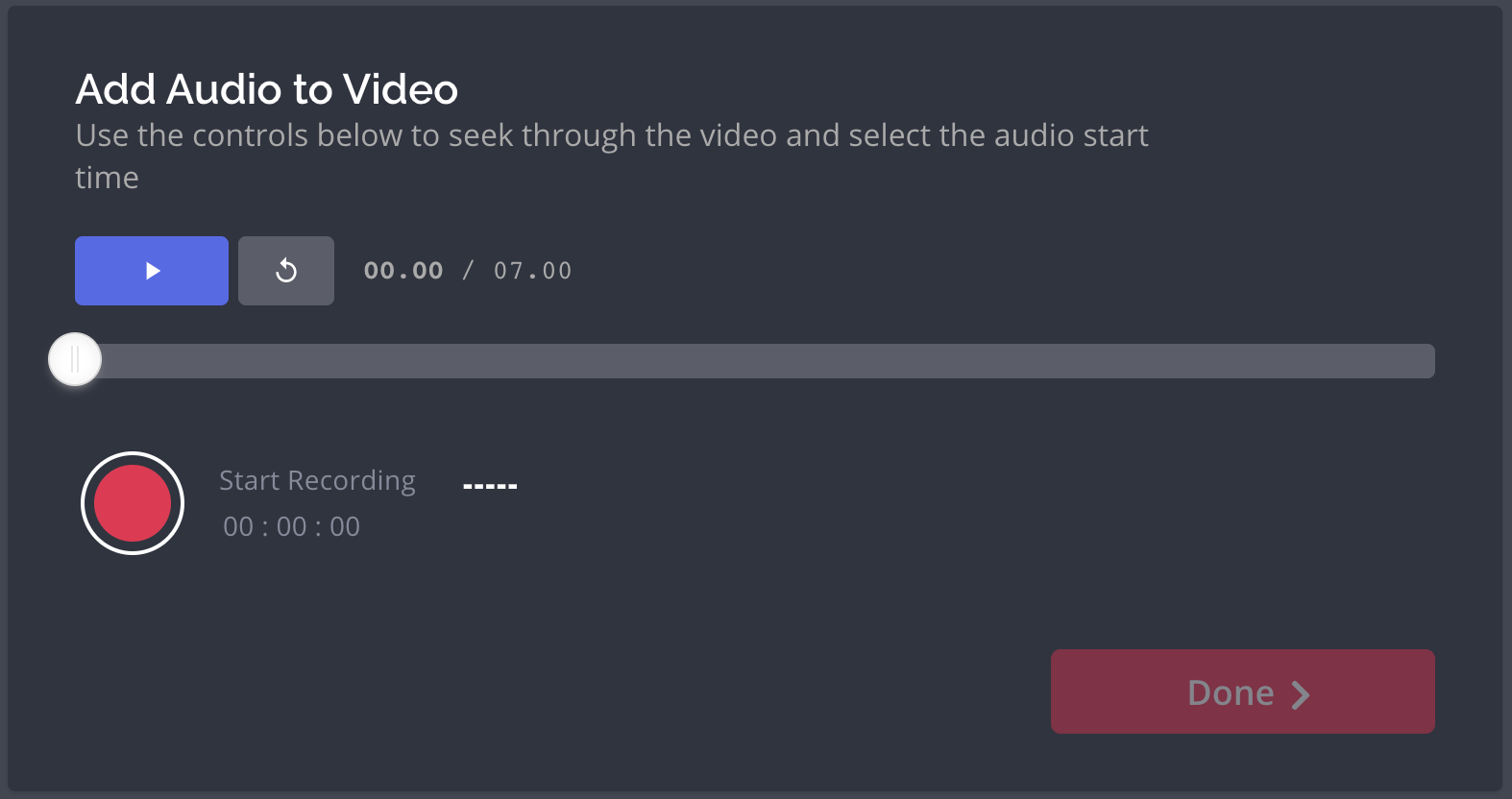Click the word Done on the red button

pyautogui.click(x=1231, y=692)
